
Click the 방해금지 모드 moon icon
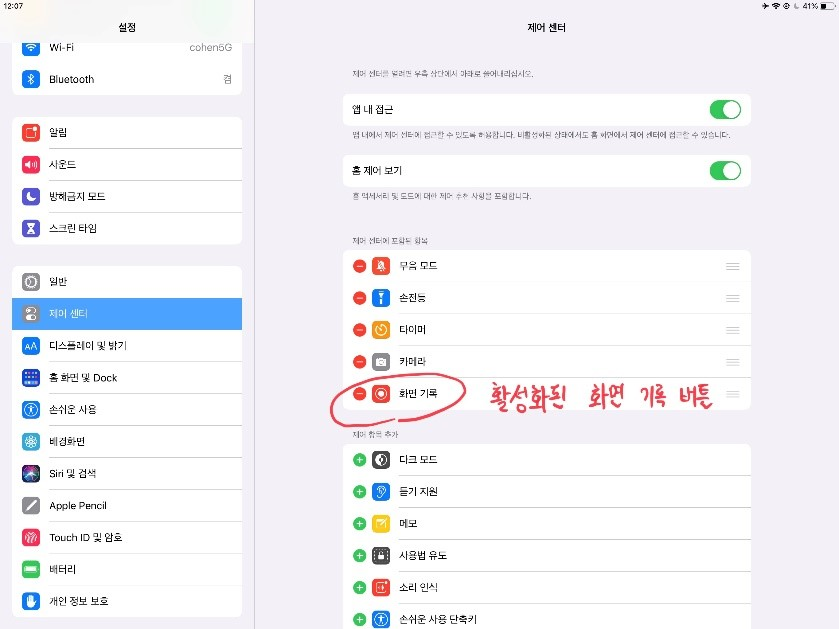(x=31, y=196)
